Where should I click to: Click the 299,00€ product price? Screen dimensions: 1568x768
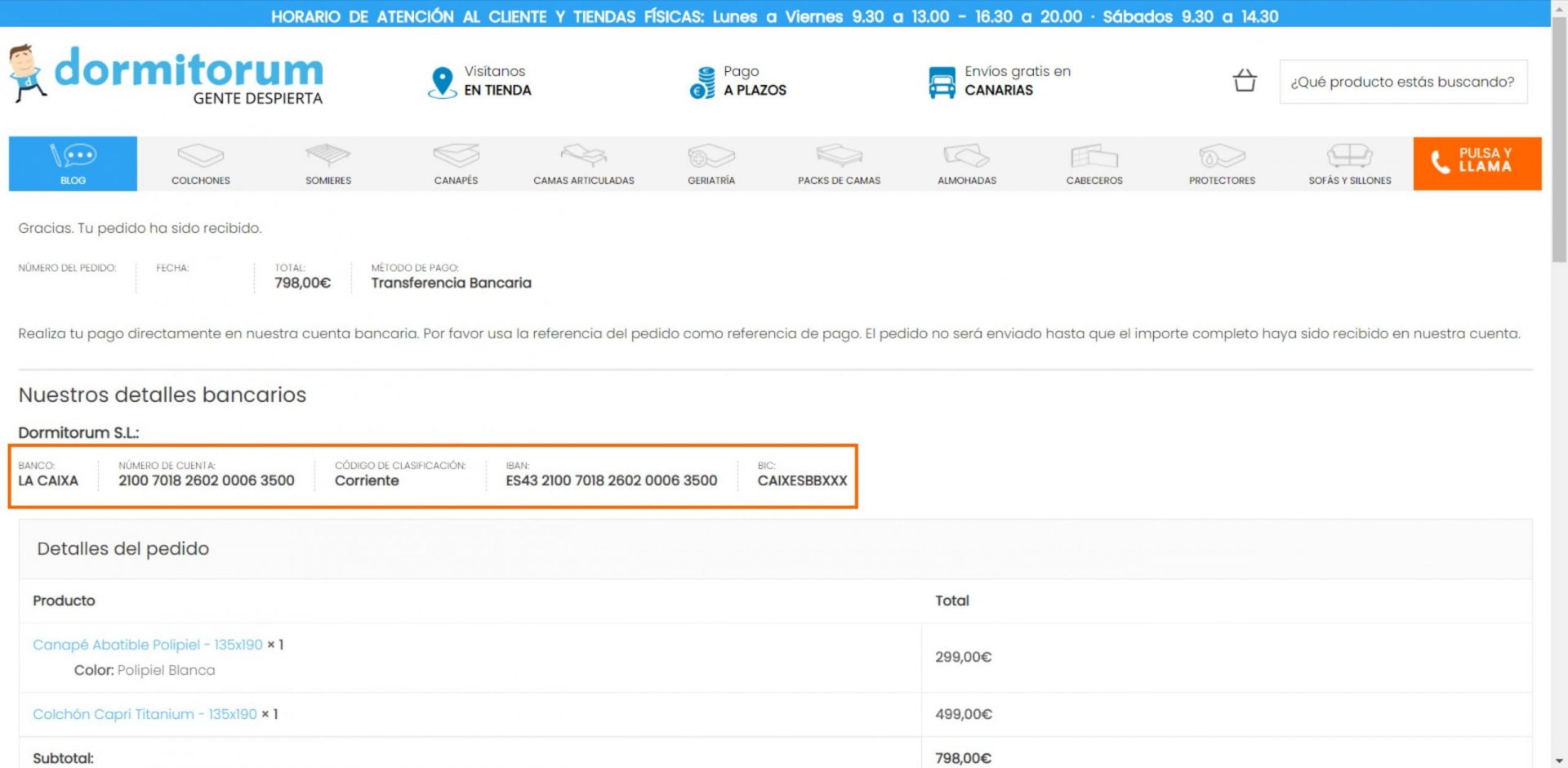(964, 657)
